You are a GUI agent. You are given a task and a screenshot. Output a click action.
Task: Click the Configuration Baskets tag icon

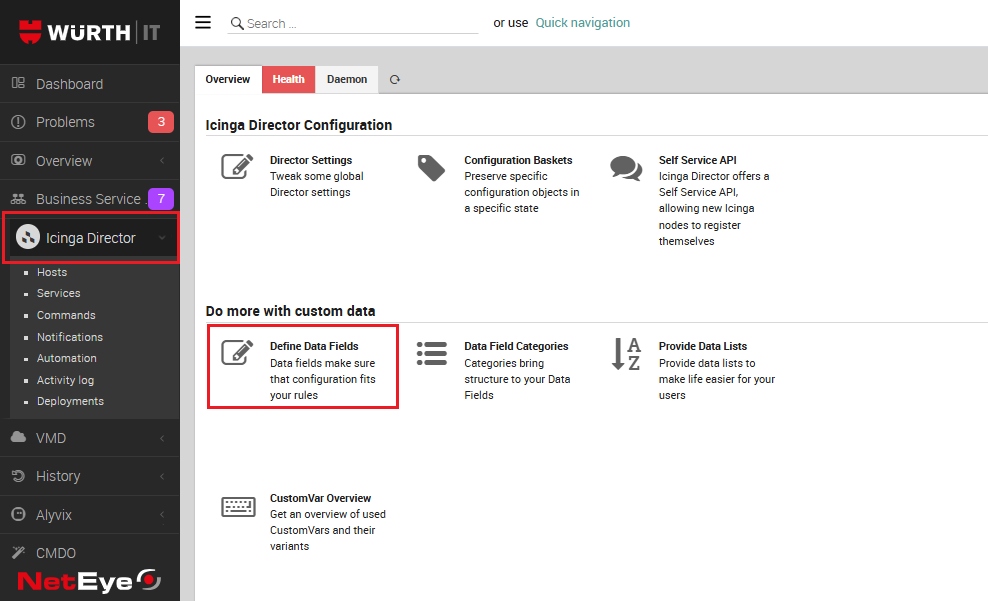click(x=431, y=168)
